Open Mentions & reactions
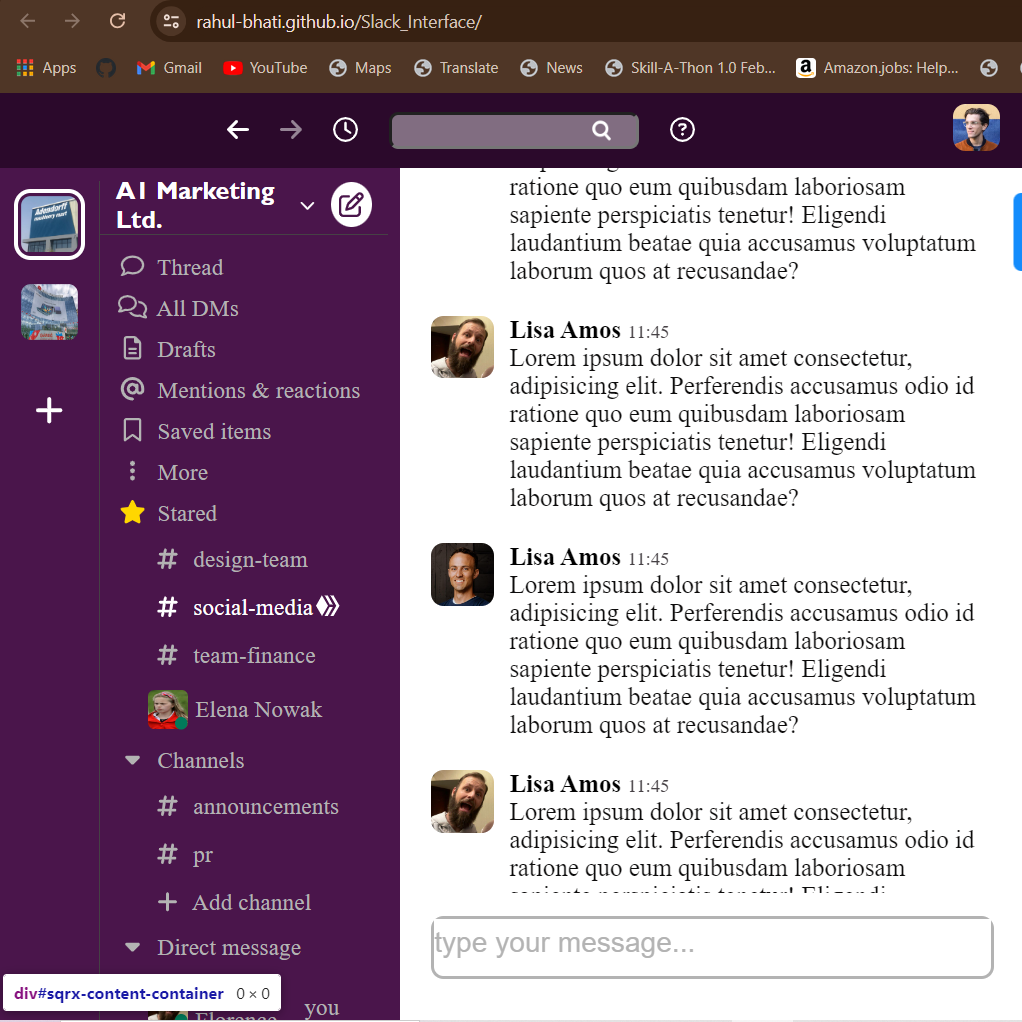1022x1022 pixels. coord(258,390)
